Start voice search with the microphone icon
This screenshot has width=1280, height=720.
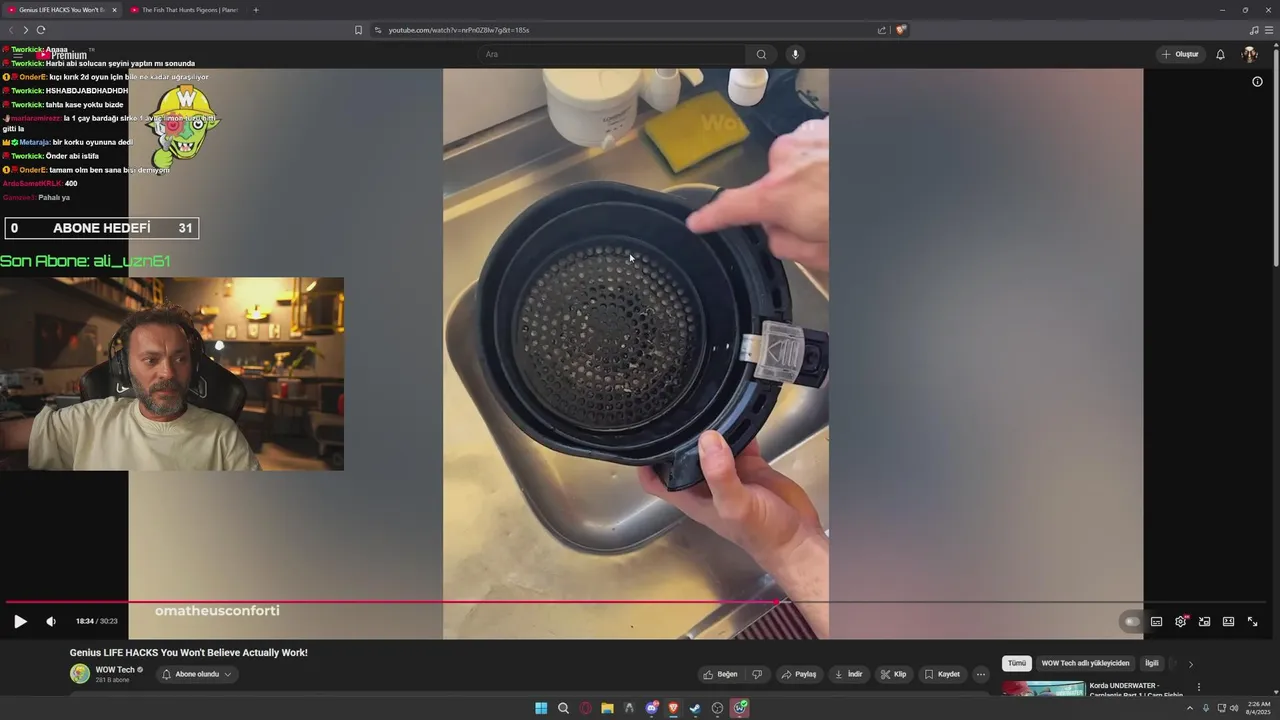[x=795, y=54]
